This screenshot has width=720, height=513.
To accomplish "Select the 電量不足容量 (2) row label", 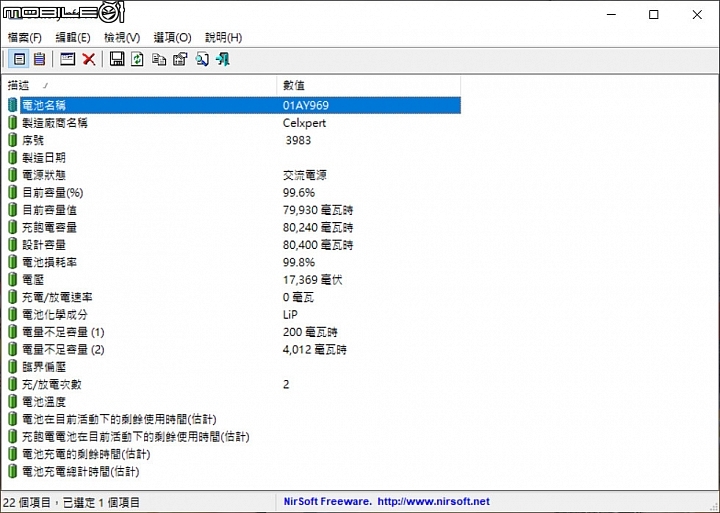I will point(63,350).
